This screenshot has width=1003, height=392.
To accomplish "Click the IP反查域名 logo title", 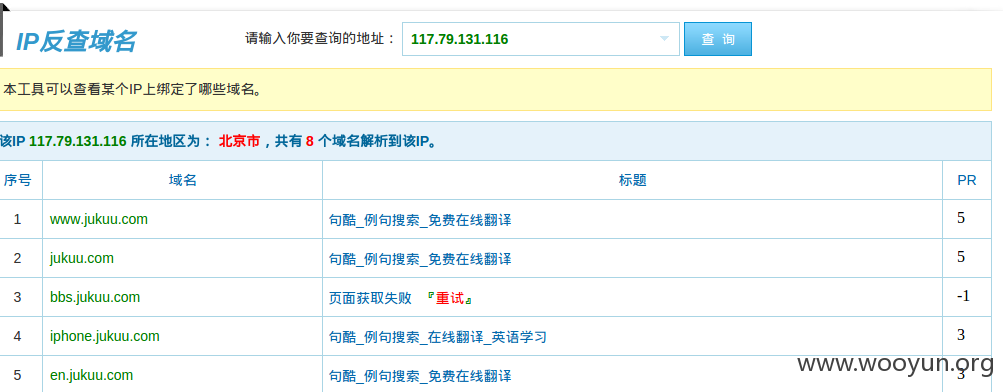I will 75,42.
